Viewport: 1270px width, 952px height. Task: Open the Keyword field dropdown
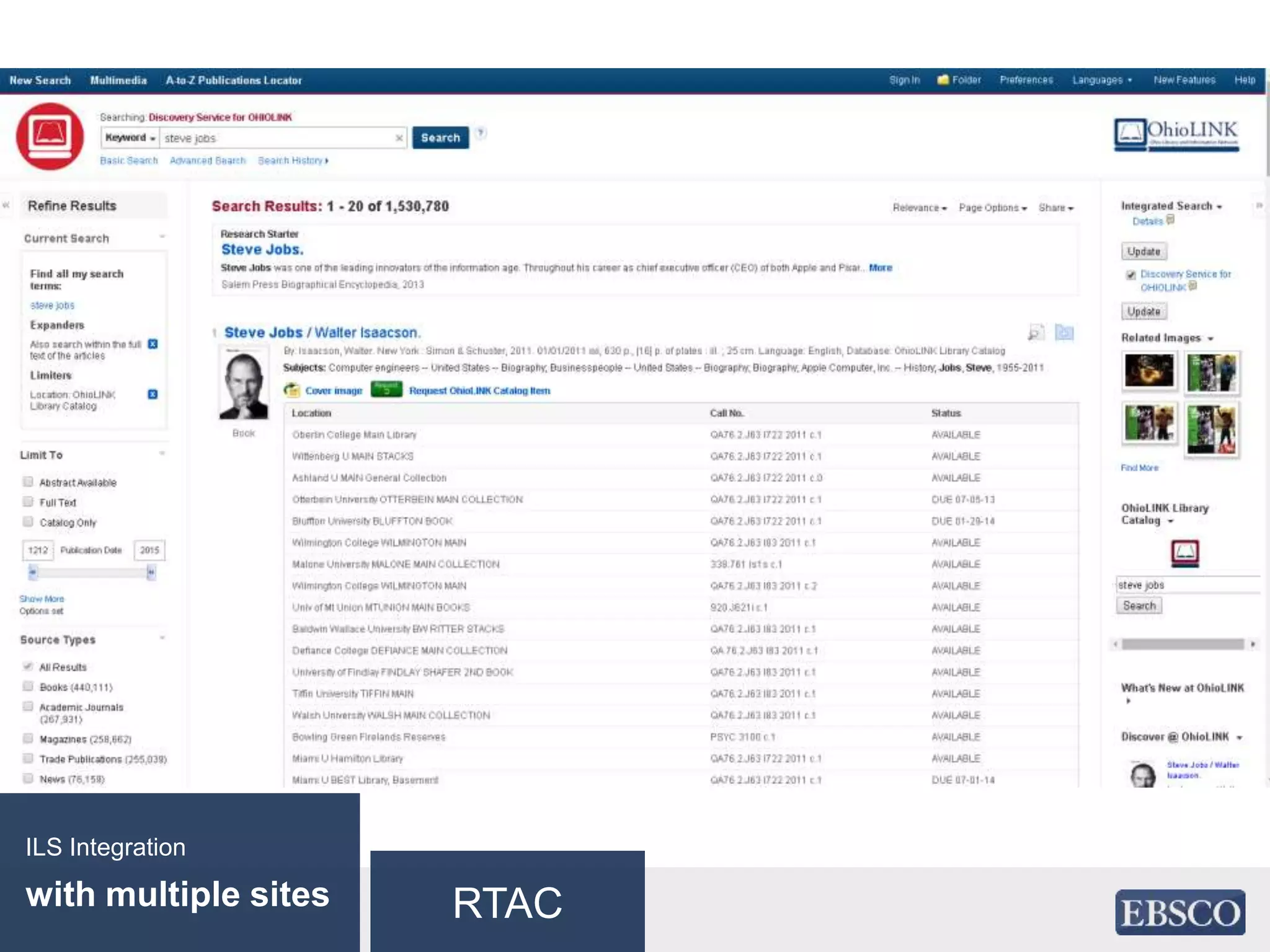[130, 138]
